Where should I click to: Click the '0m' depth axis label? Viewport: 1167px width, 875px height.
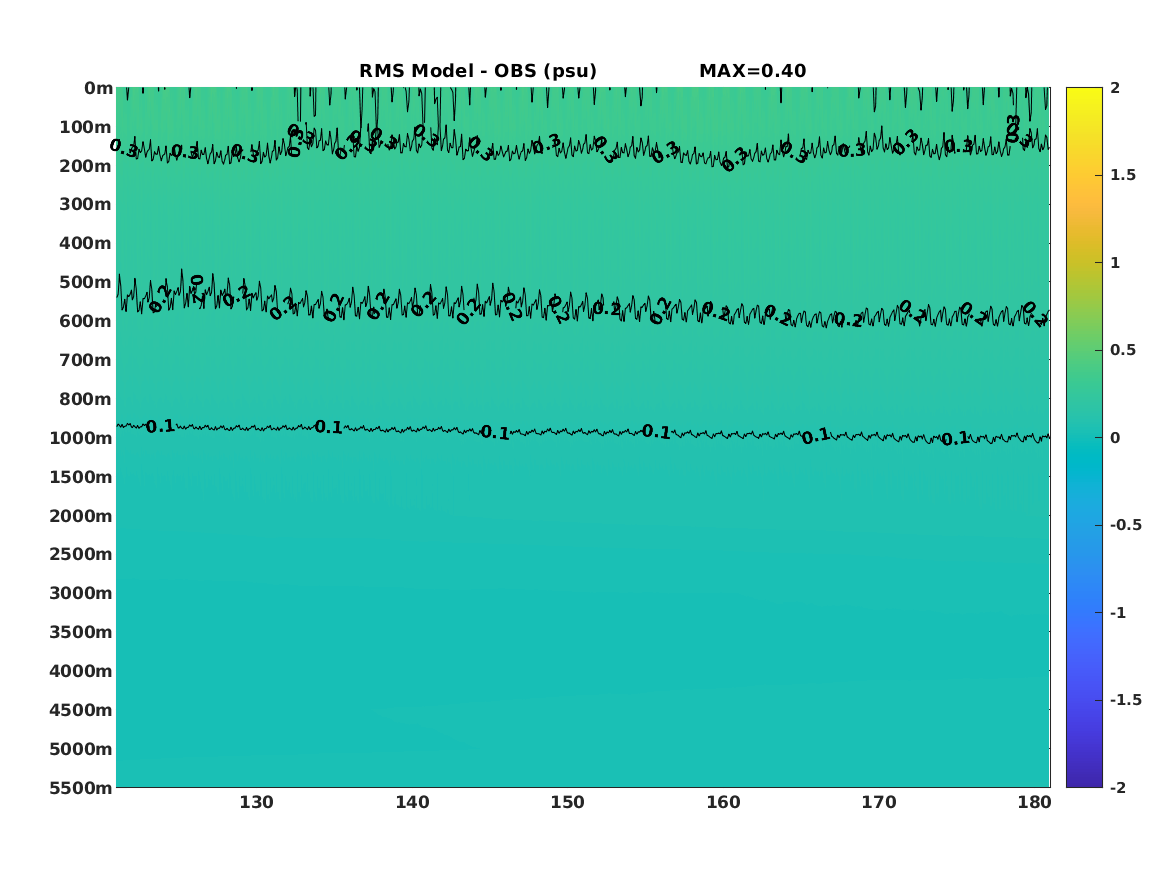click(x=98, y=89)
